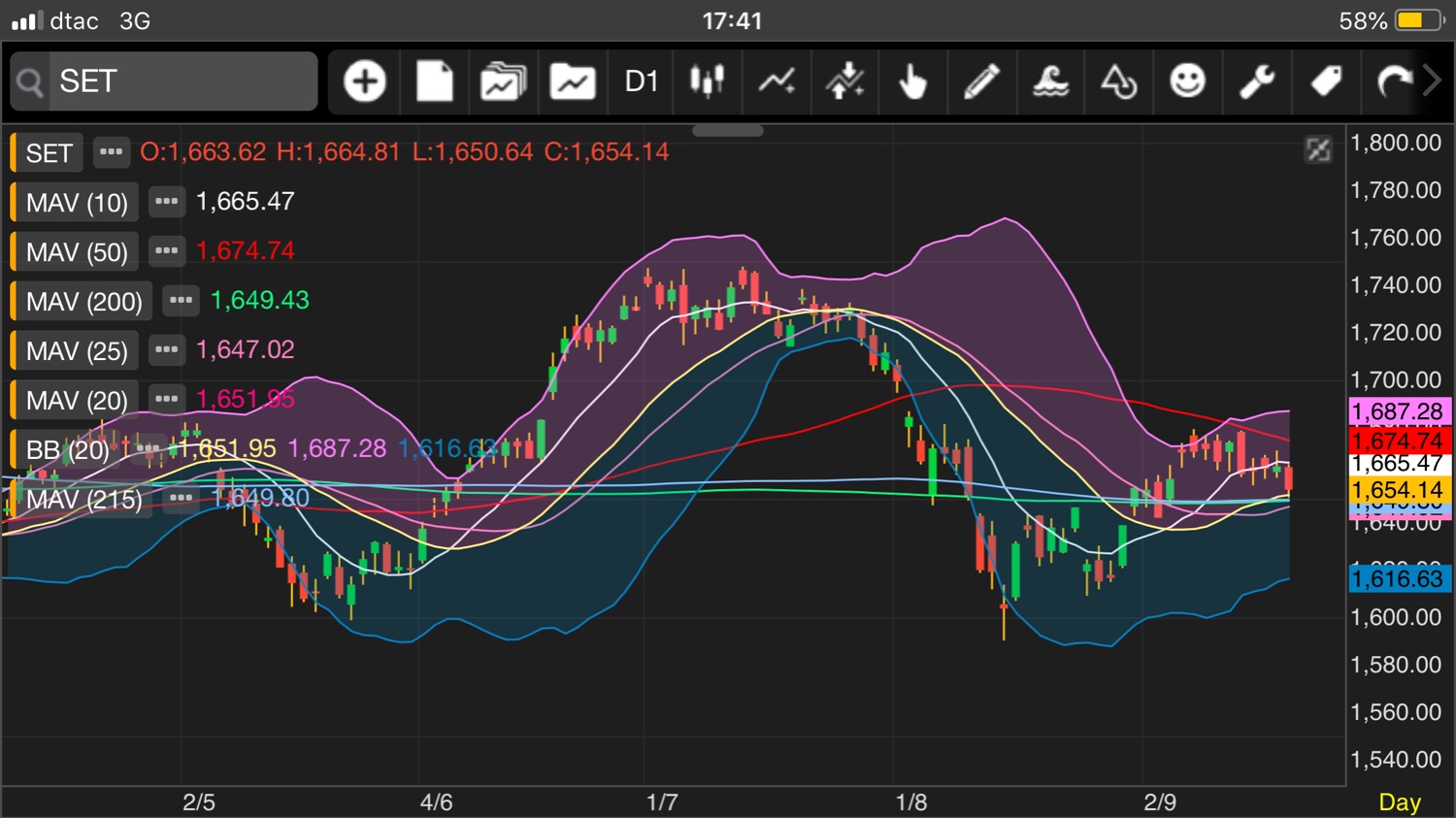
Task: Click the gray drag handle above chart
Action: 728,130
